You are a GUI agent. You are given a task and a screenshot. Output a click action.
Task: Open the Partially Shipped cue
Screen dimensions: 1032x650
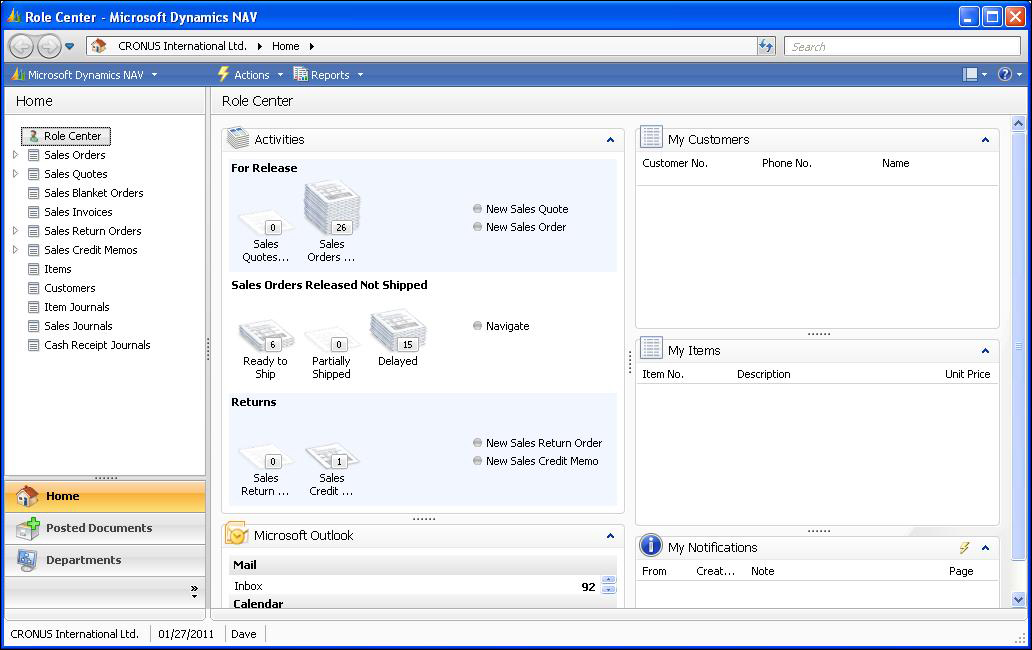click(332, 354)
